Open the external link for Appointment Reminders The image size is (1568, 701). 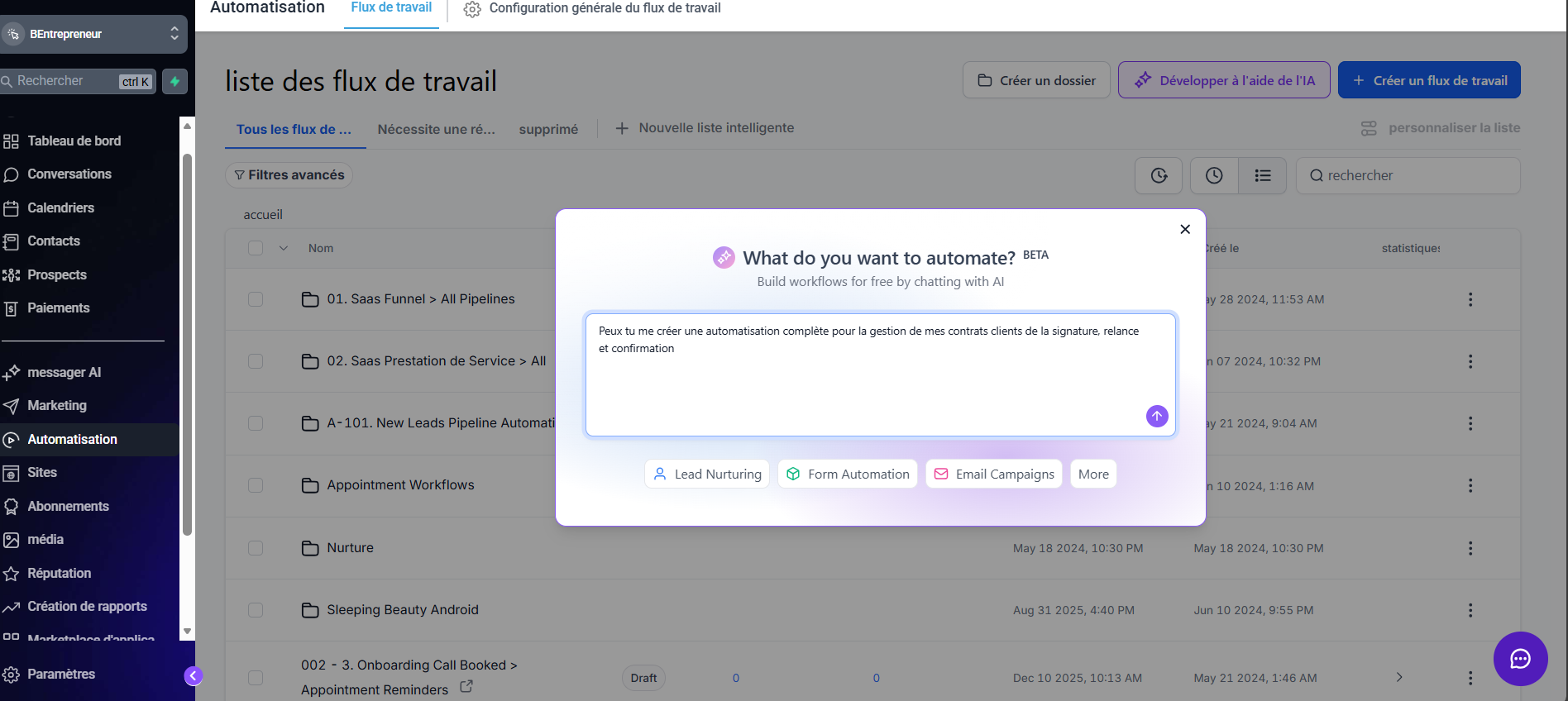[x=466, y=686]
